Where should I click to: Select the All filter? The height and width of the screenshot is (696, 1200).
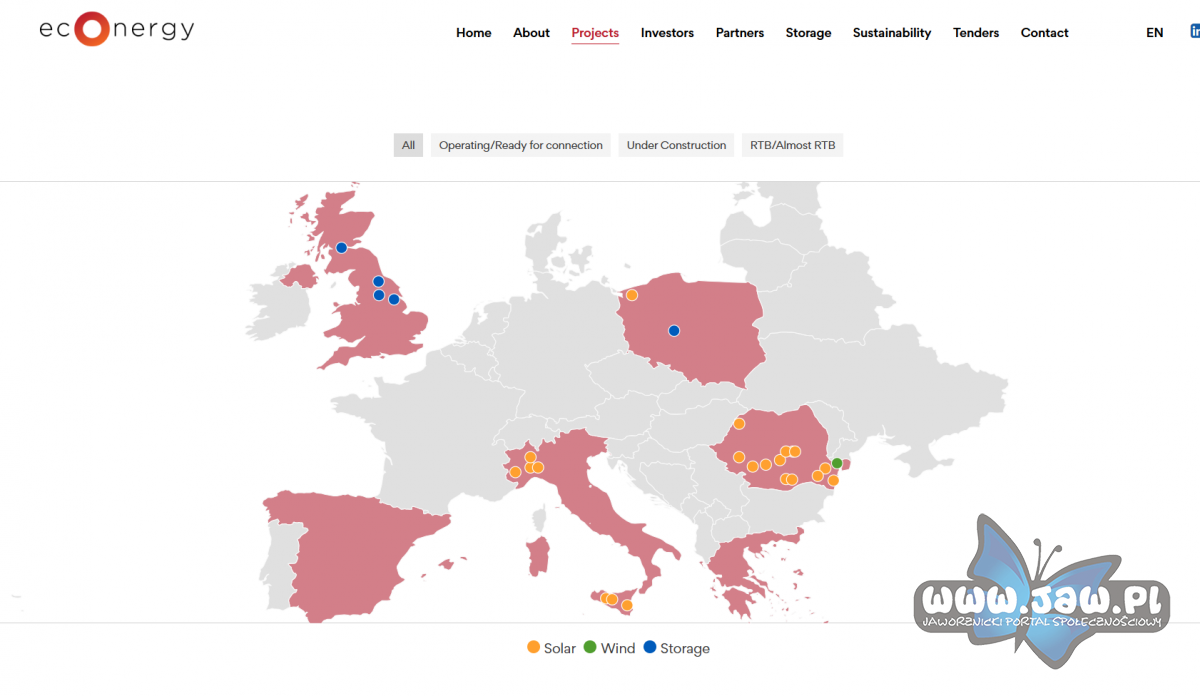(408, 145)
